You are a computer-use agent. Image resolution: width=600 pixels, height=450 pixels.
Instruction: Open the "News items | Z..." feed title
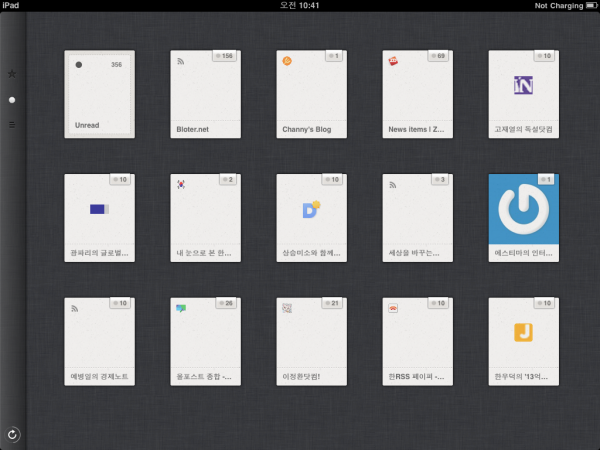(x=416, y=129)
